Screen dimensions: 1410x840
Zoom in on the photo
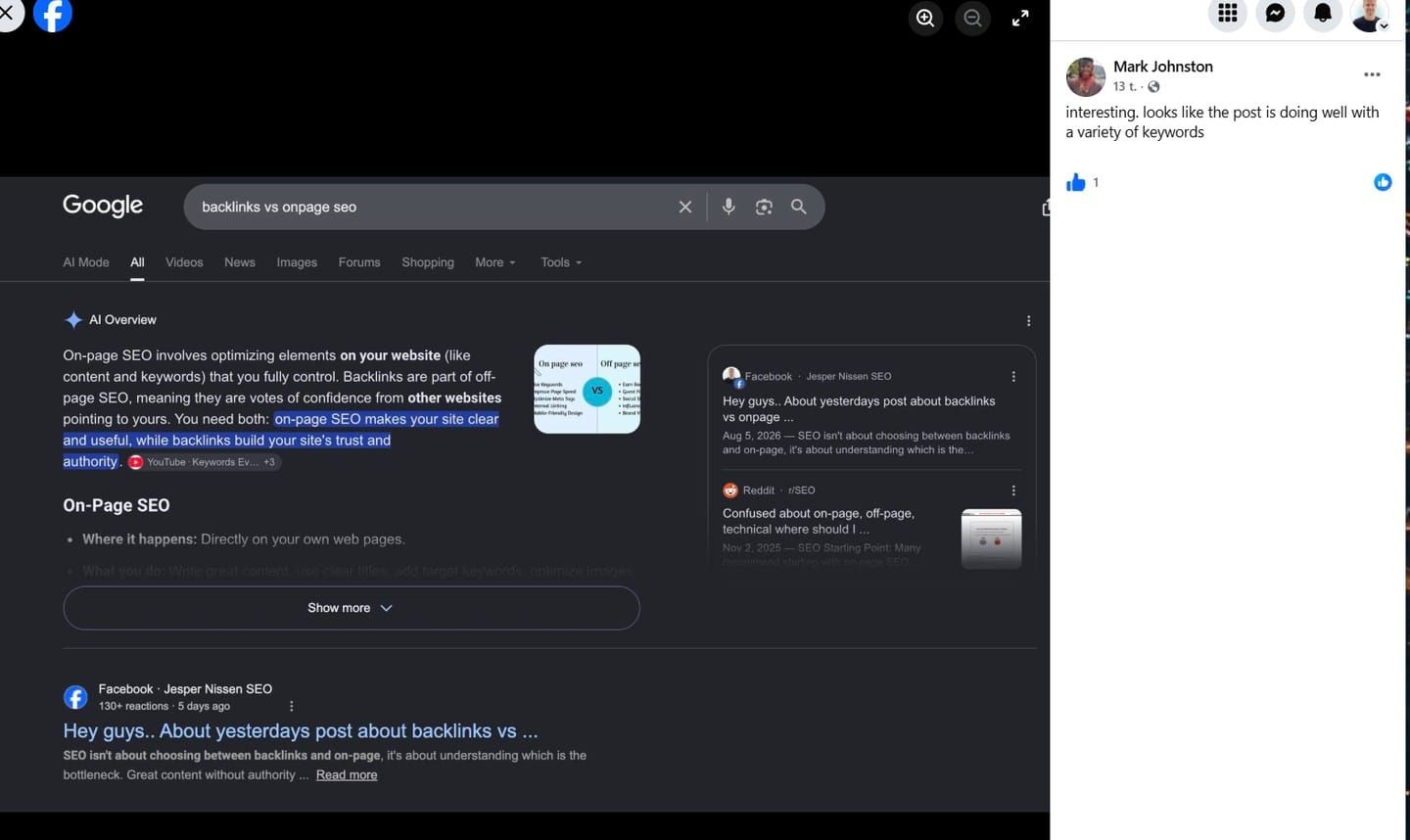(925, 18)
